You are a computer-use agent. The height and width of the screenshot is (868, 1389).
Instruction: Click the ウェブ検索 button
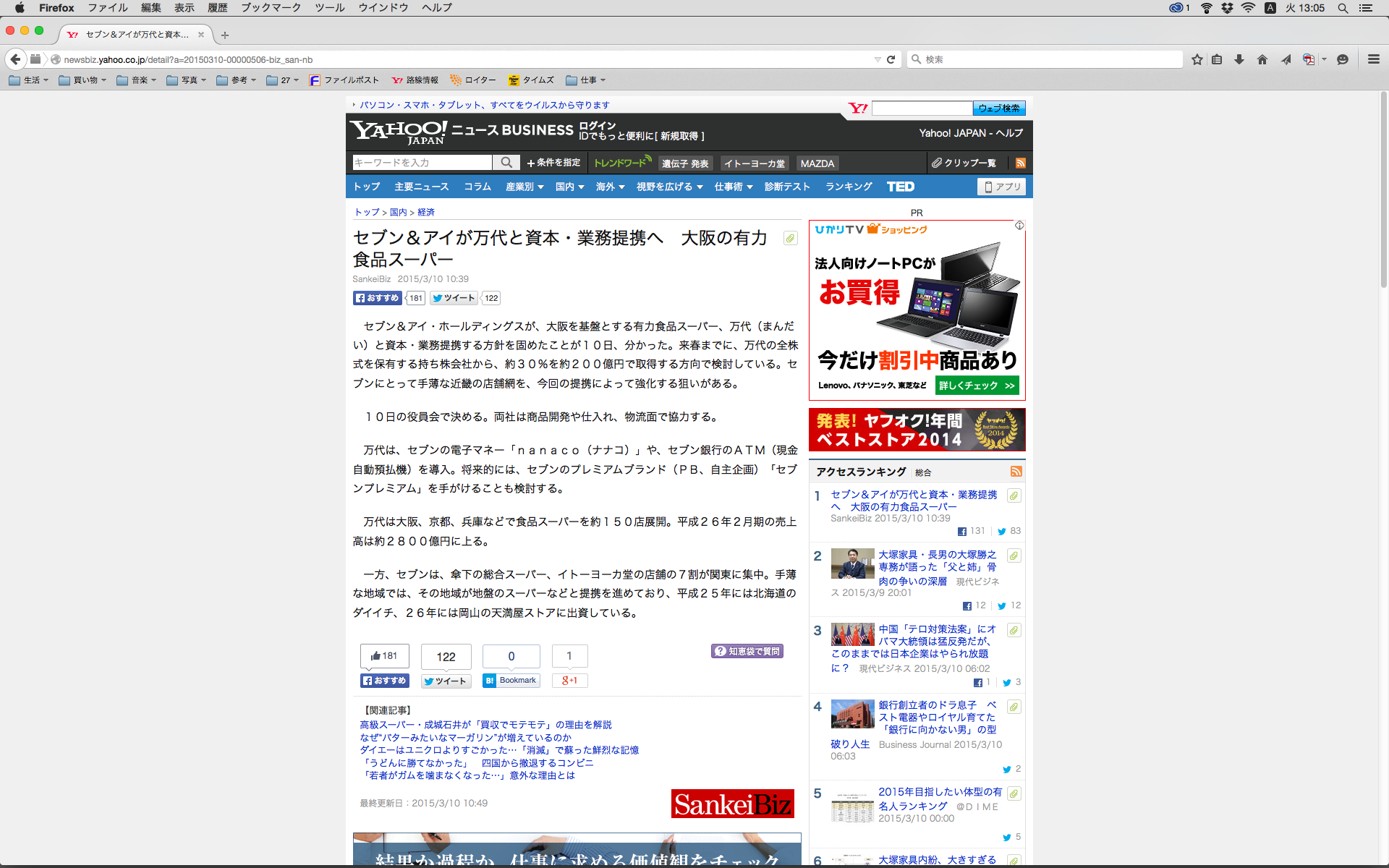pos(998,109)
